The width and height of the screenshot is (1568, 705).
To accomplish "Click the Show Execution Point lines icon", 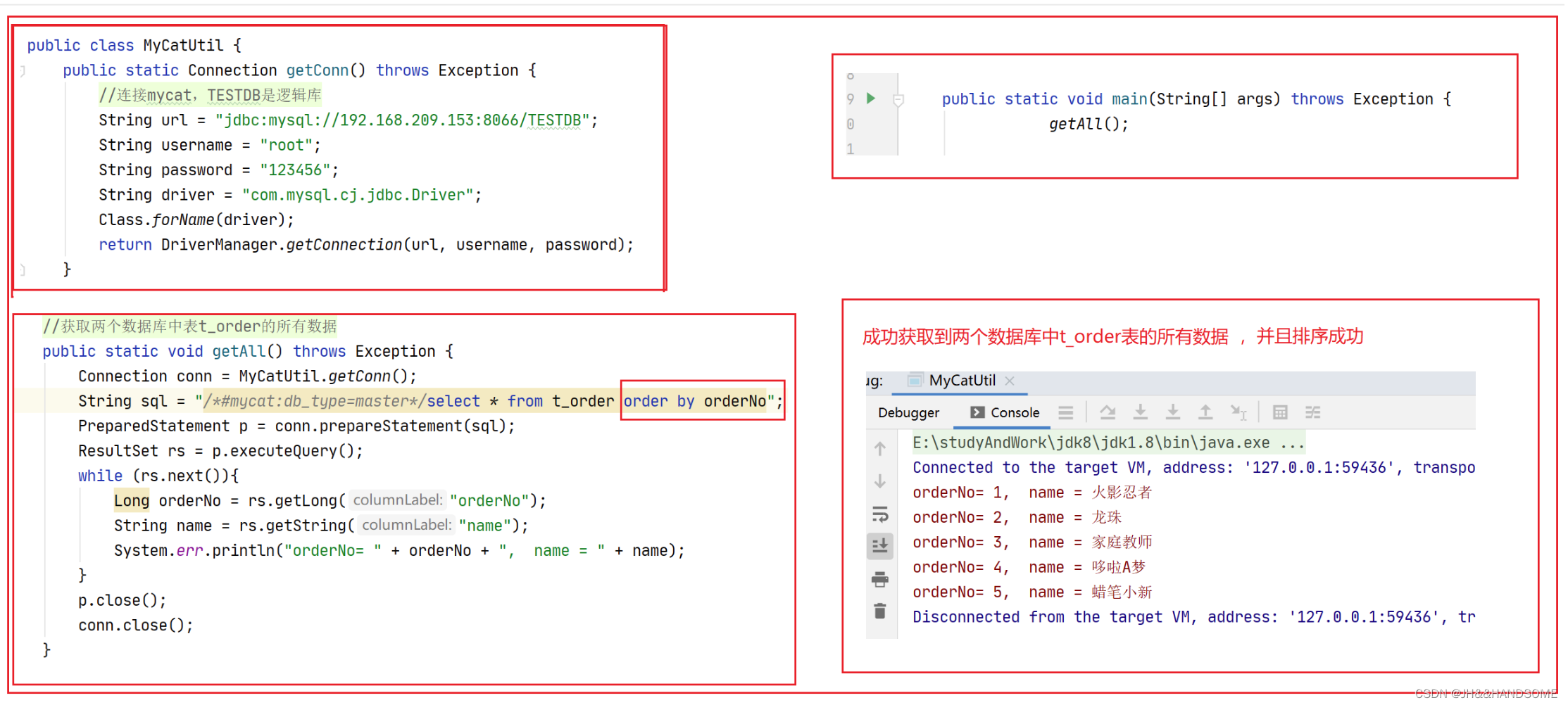I will [x=1066, y=413].
